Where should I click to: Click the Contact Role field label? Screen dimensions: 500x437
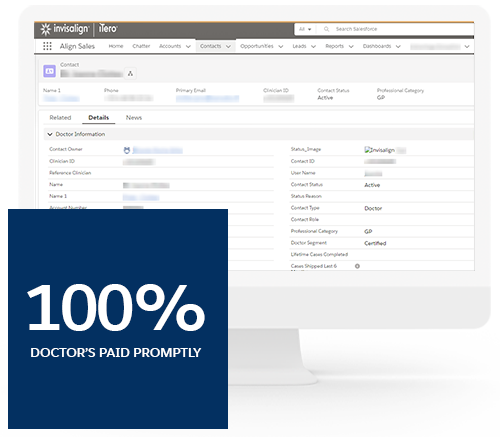coord(305,219)
